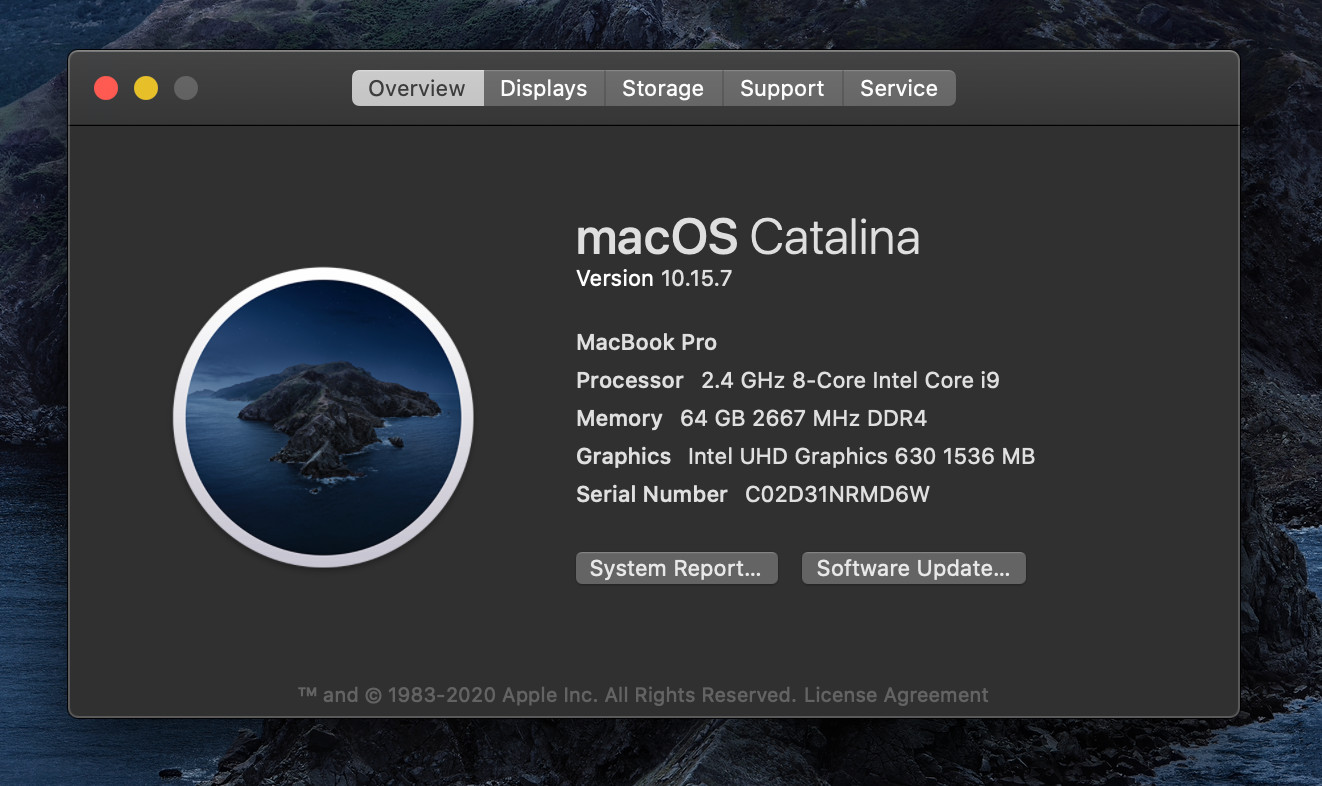Click the memory value 64 GB 2667 MHz DDR4
The width and height of the screenshot is (1322, 786).
click(x=803, y=418)
